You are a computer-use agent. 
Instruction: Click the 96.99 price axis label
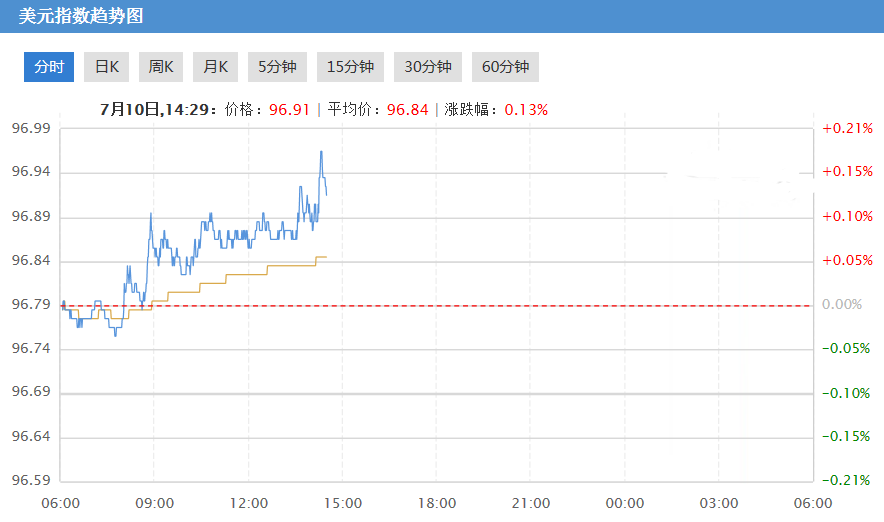(x=31, y=129)
